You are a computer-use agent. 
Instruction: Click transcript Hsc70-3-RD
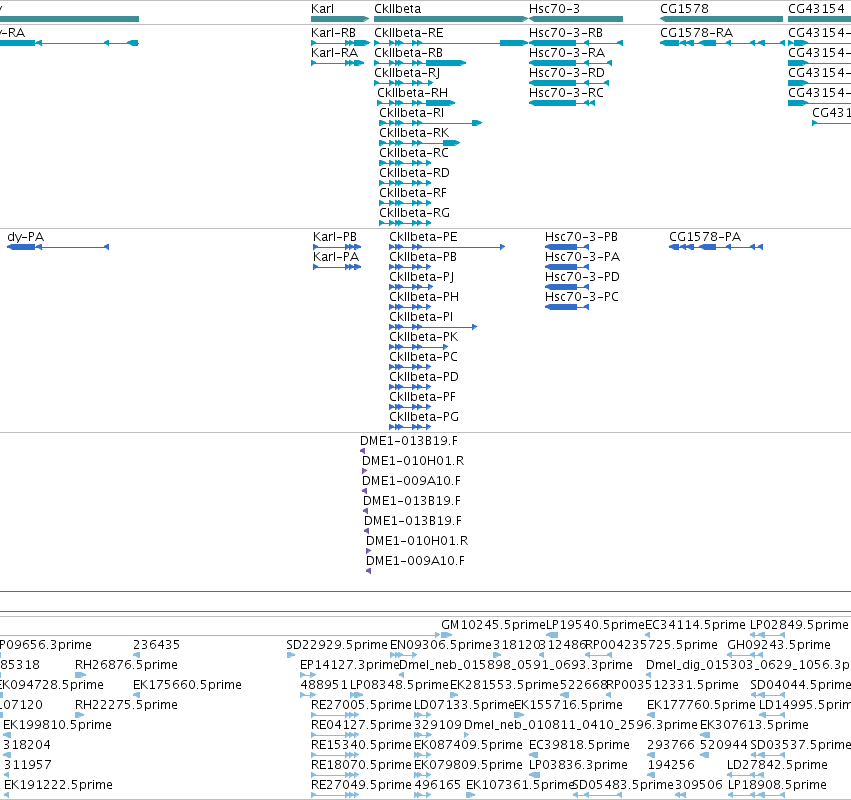pyautogui.click(x=567, y=73)
